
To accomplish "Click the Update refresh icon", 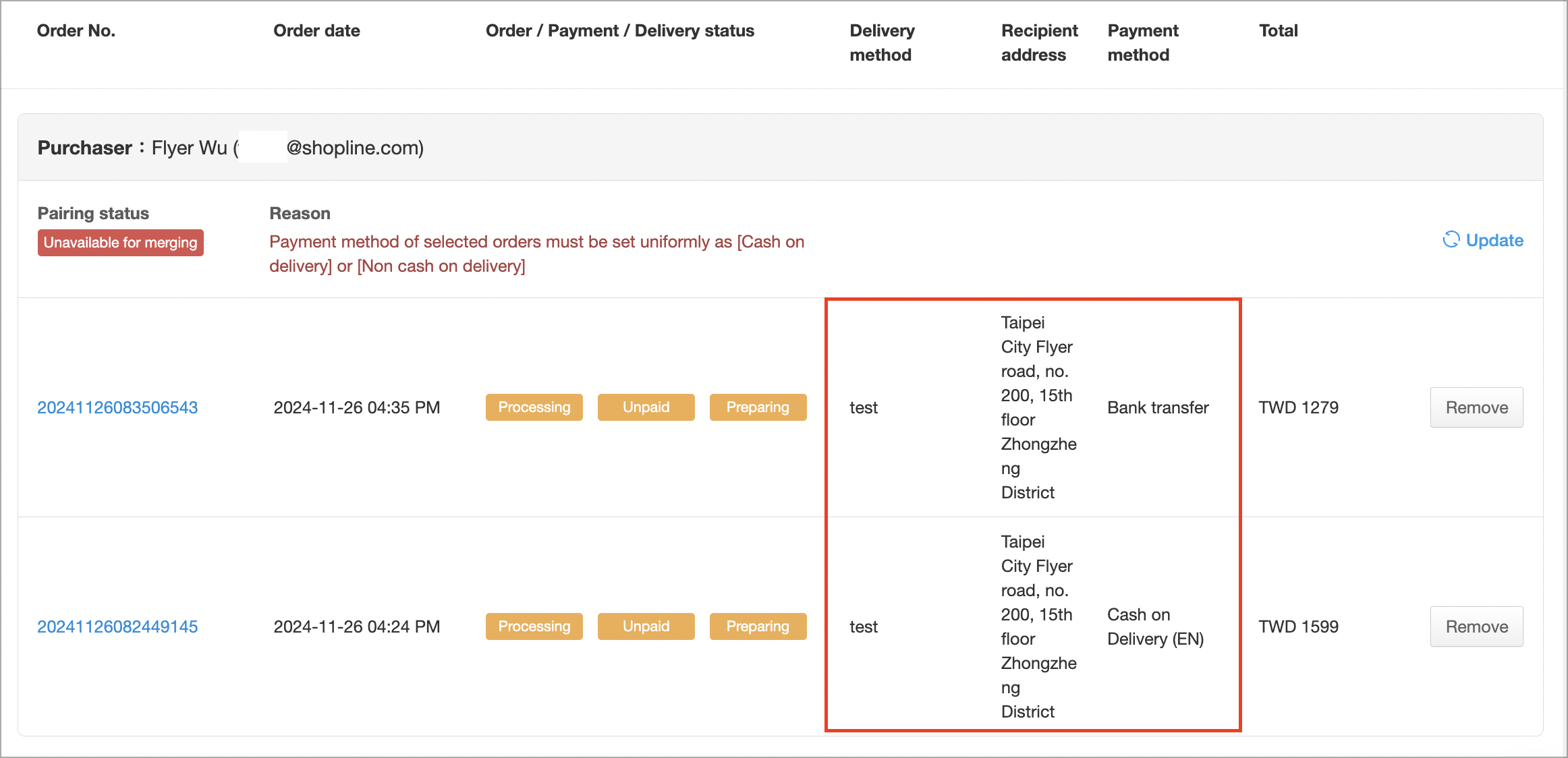I will 1451,240.
